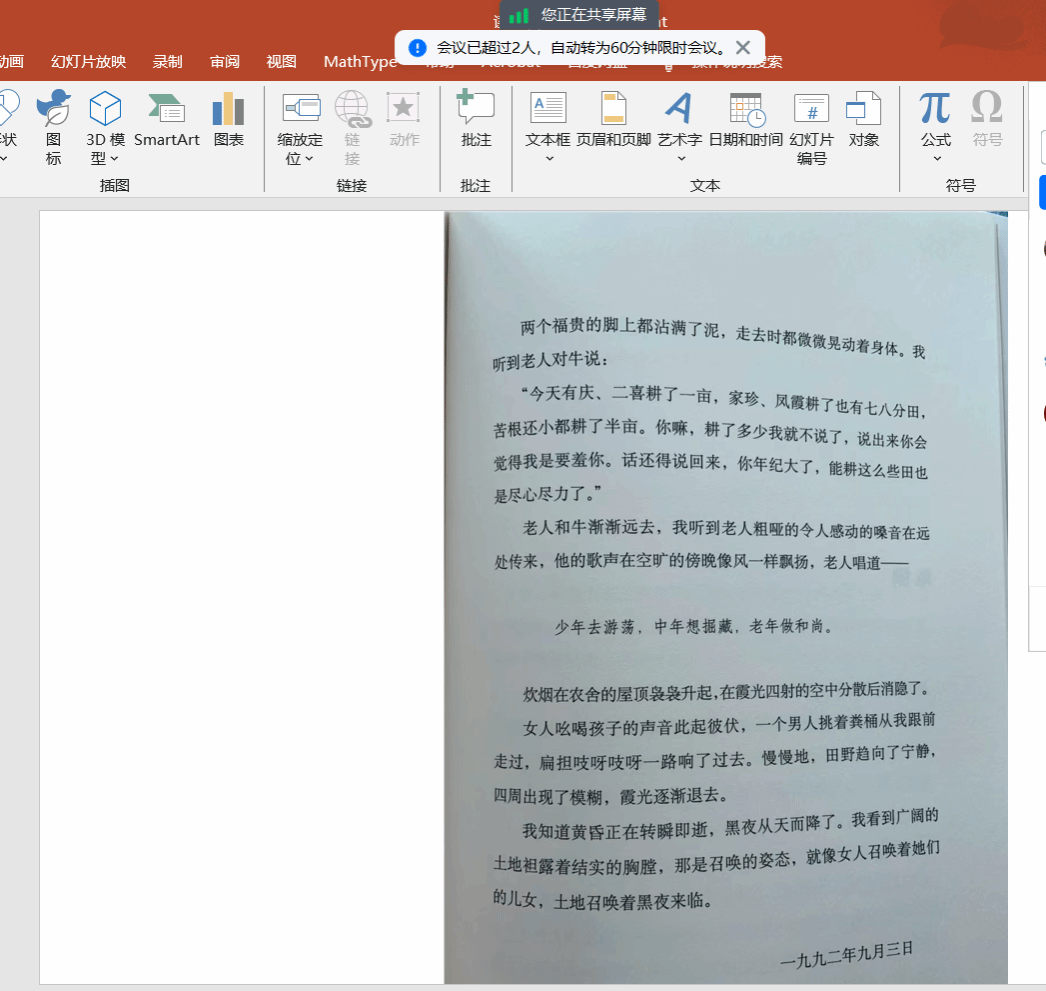Click the 3D 模型 icon
Viewport: 1046px width, 991px height.
[x=104, y=108]
